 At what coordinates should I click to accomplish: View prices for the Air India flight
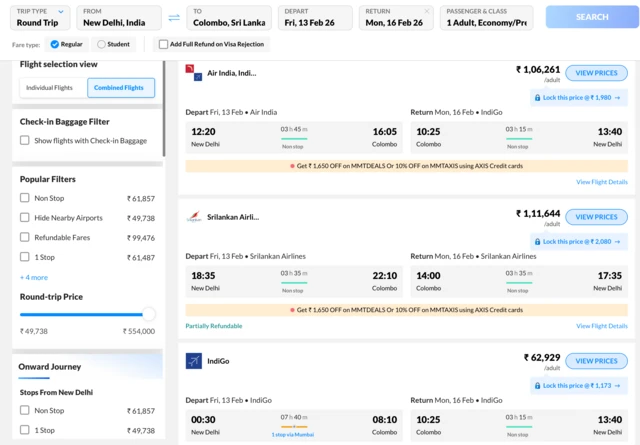point(596,73)
